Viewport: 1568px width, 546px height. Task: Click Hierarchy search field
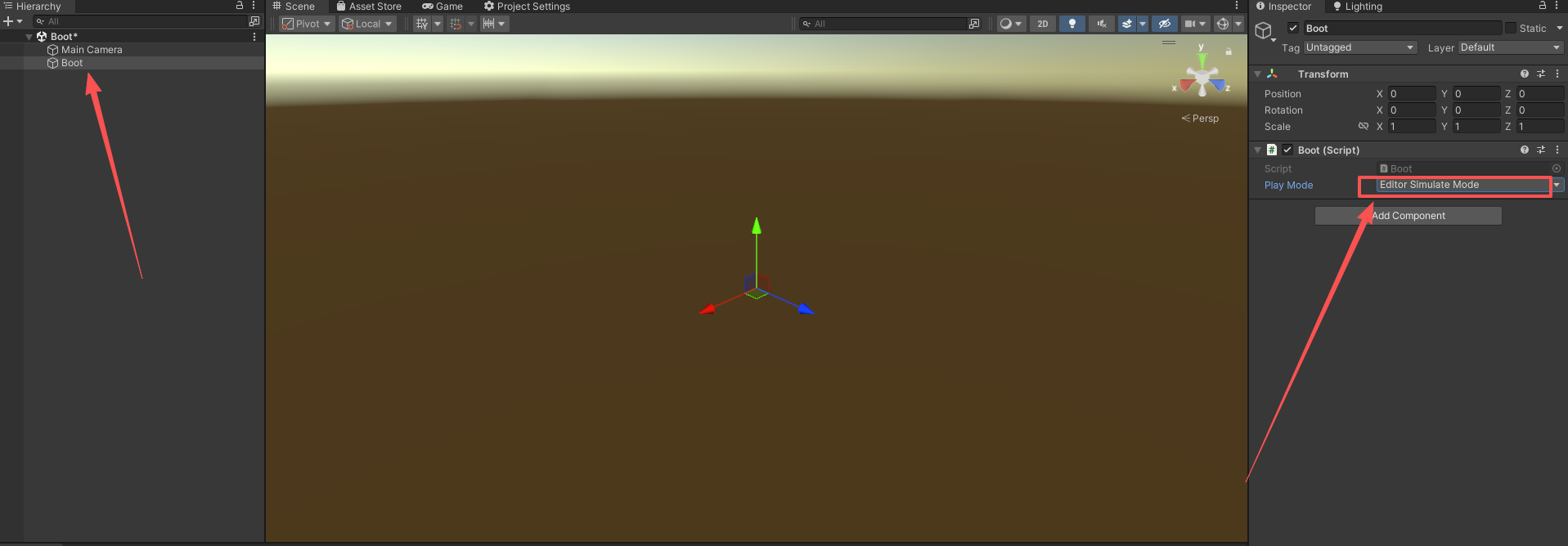point(140,21)
